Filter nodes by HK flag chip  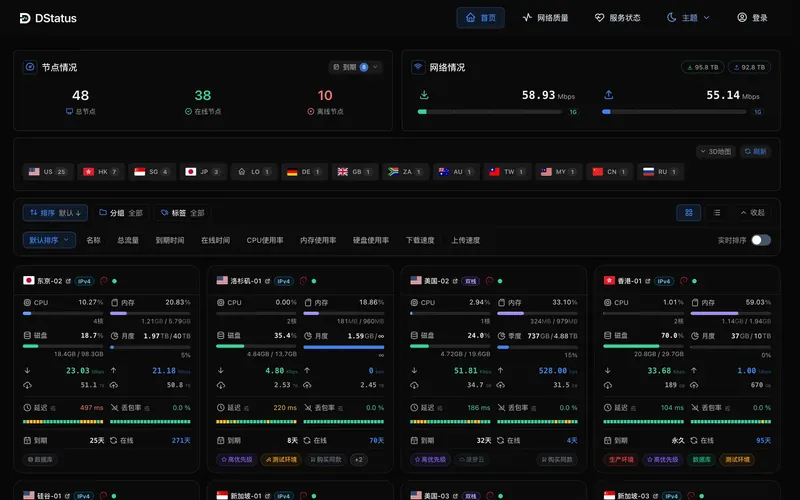101,172
